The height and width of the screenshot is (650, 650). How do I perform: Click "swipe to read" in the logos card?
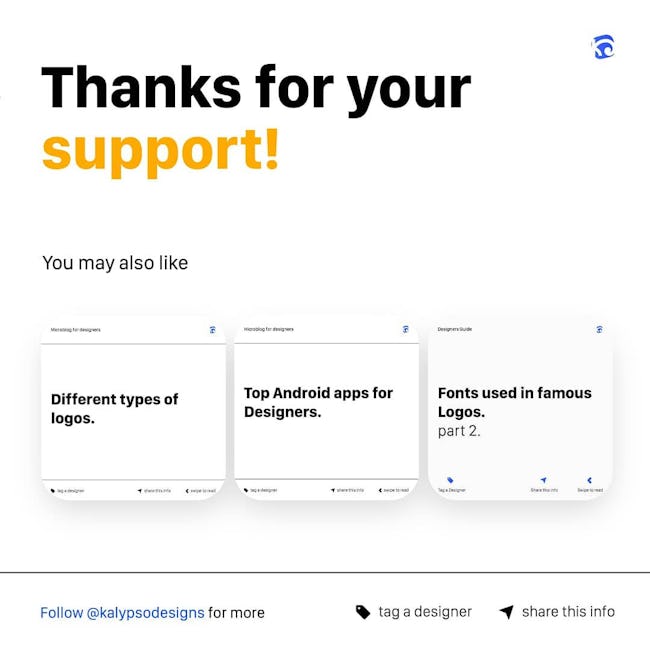(203, 491)
